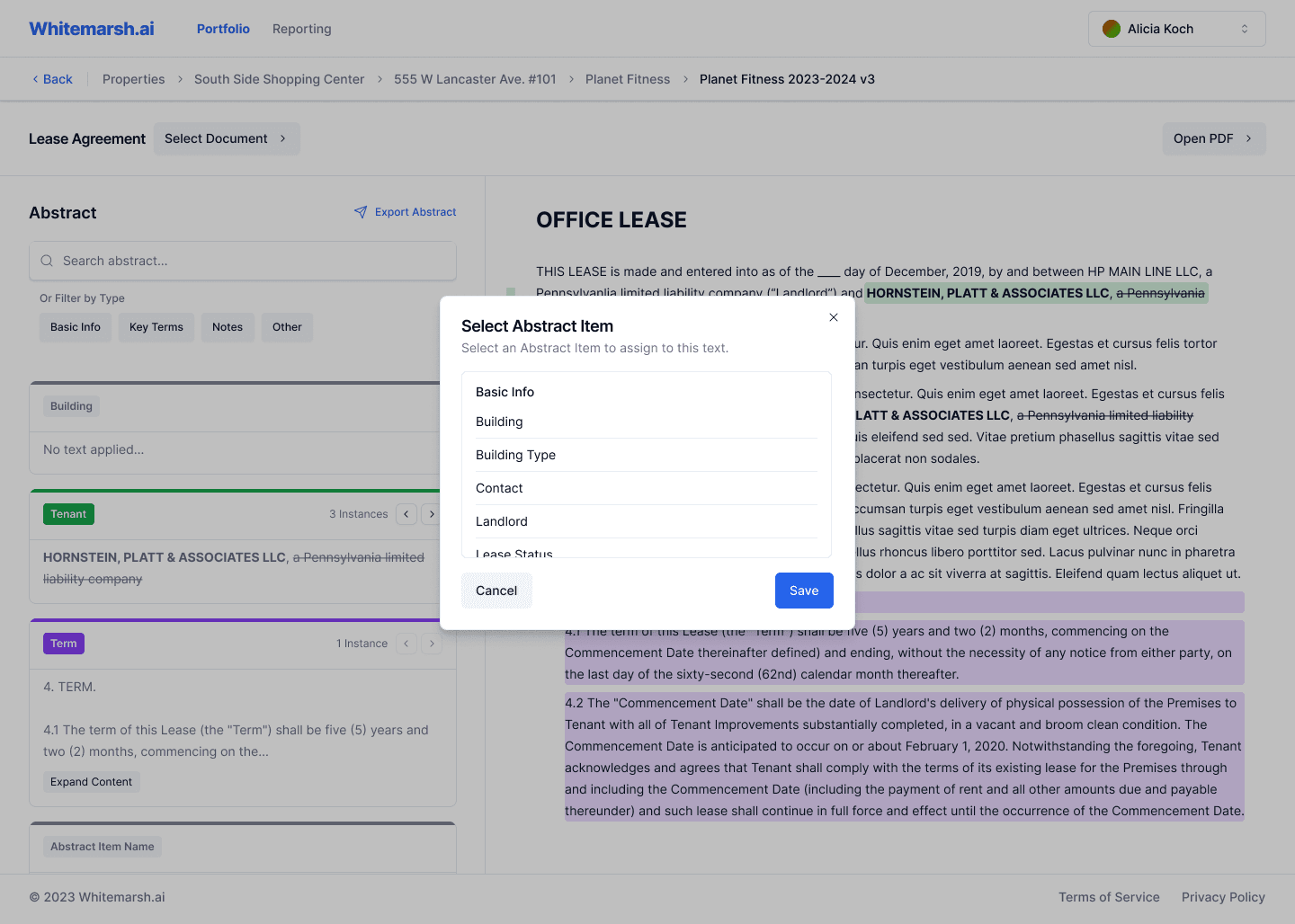Click the Back link
1295x924 pixels.
tap(51, 79)
